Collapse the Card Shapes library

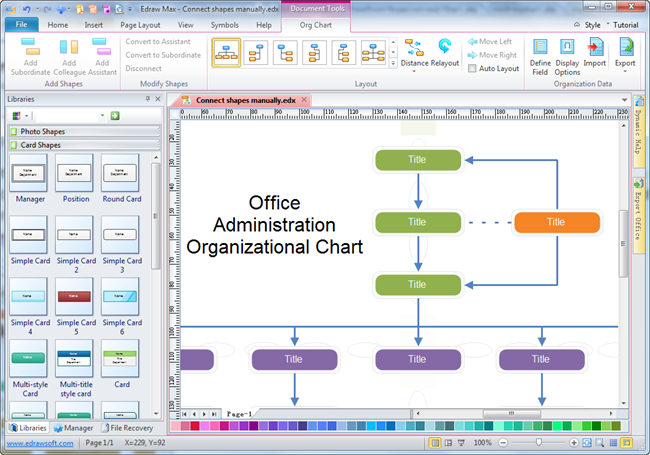84,145
